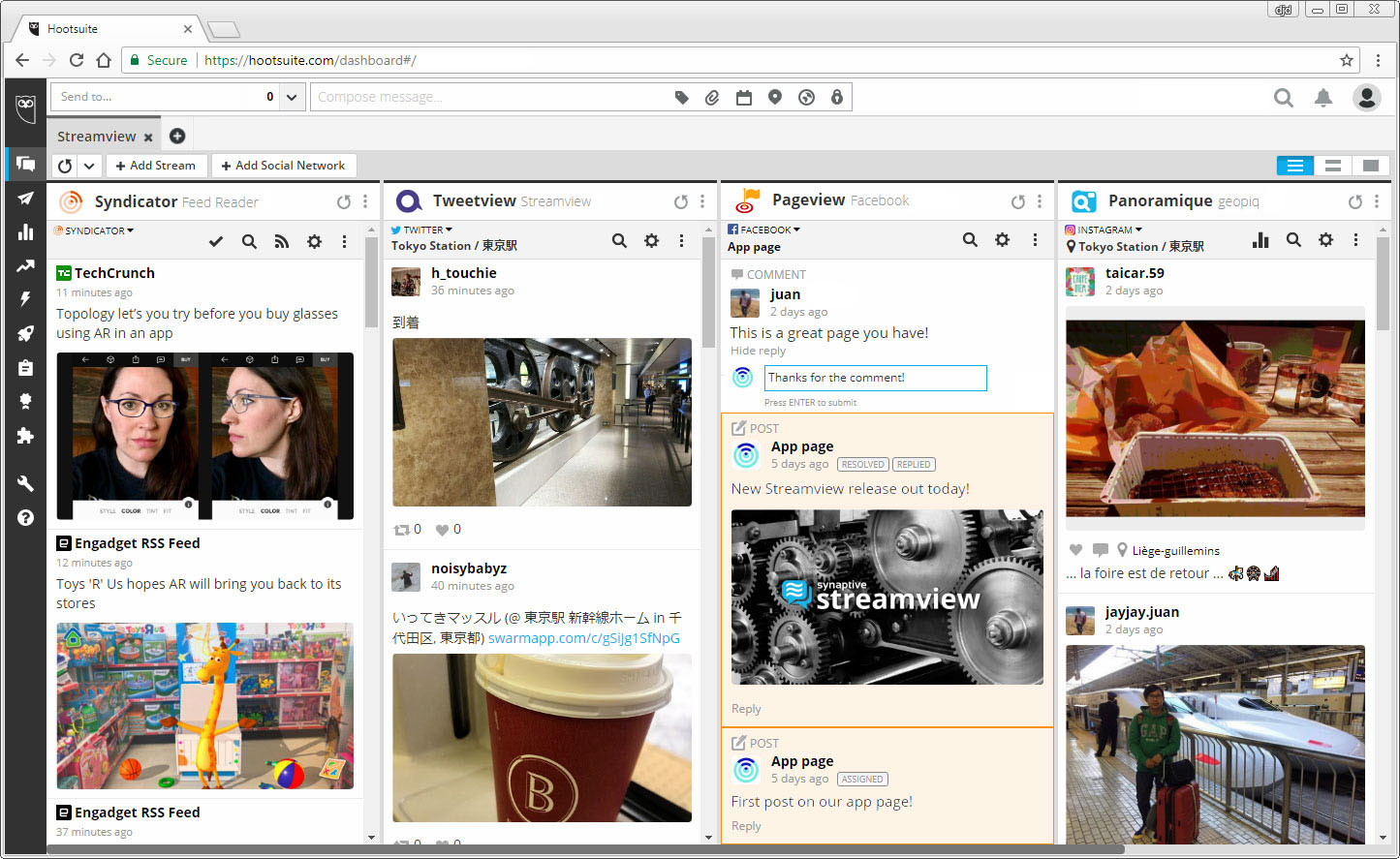Open SYNDICATOR source dropdown

point(94,230)
